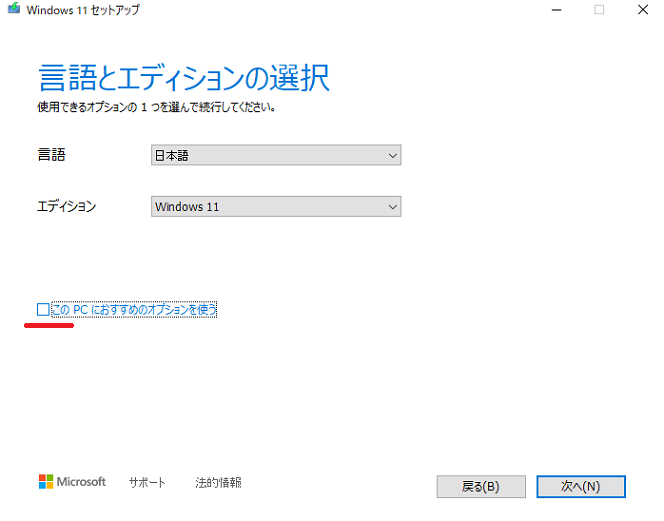The height and width of the screenshot is (521, 664).
Task: Tick the この PC におすすめのオプションを使う checkbox
Action: pyautogui.click(x=43, y=310)
